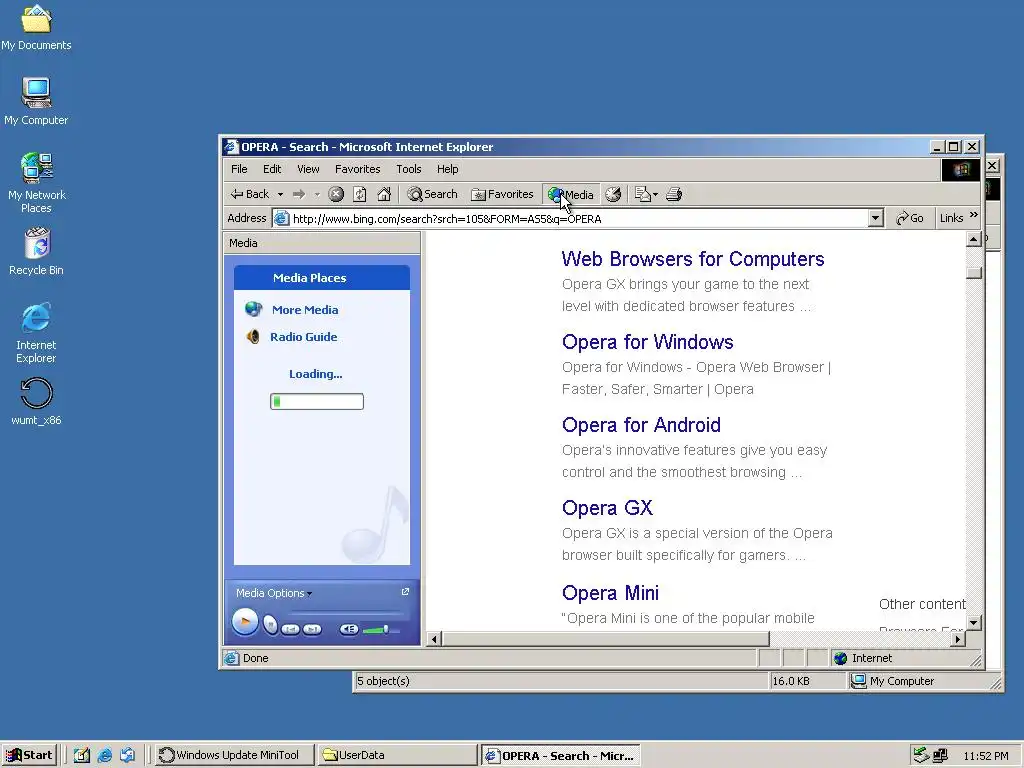Toggle the Media pane toolbar button
This screenshot has width=1024, height=768.
pos(571,194)
